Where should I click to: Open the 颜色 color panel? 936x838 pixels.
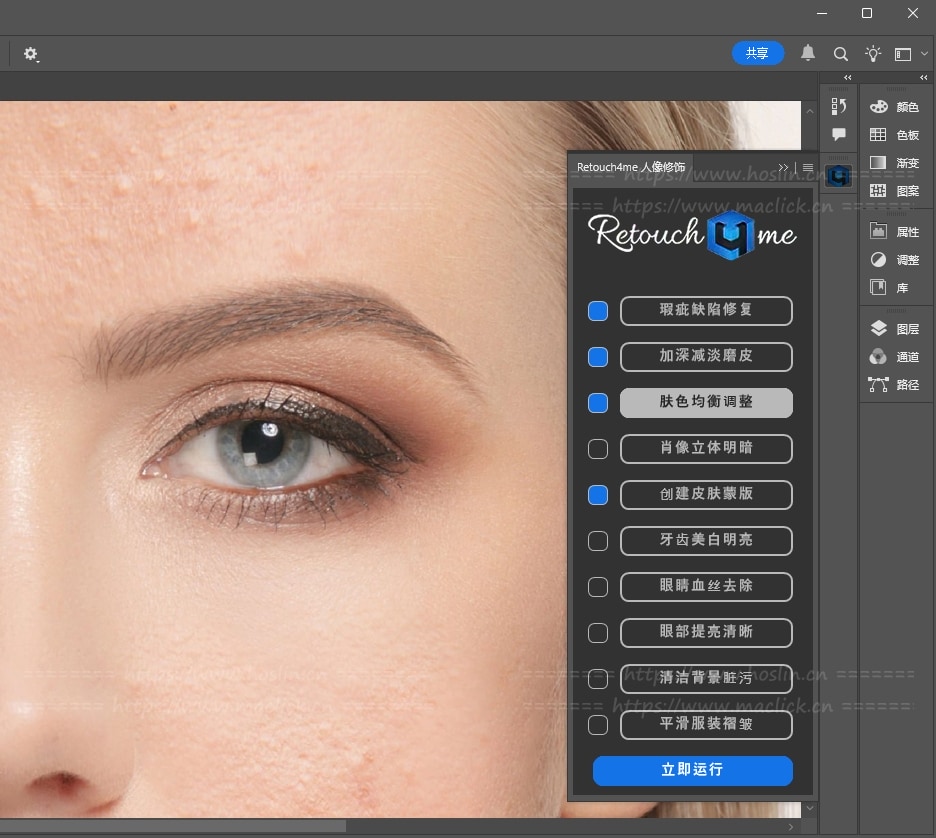(895, 107)
